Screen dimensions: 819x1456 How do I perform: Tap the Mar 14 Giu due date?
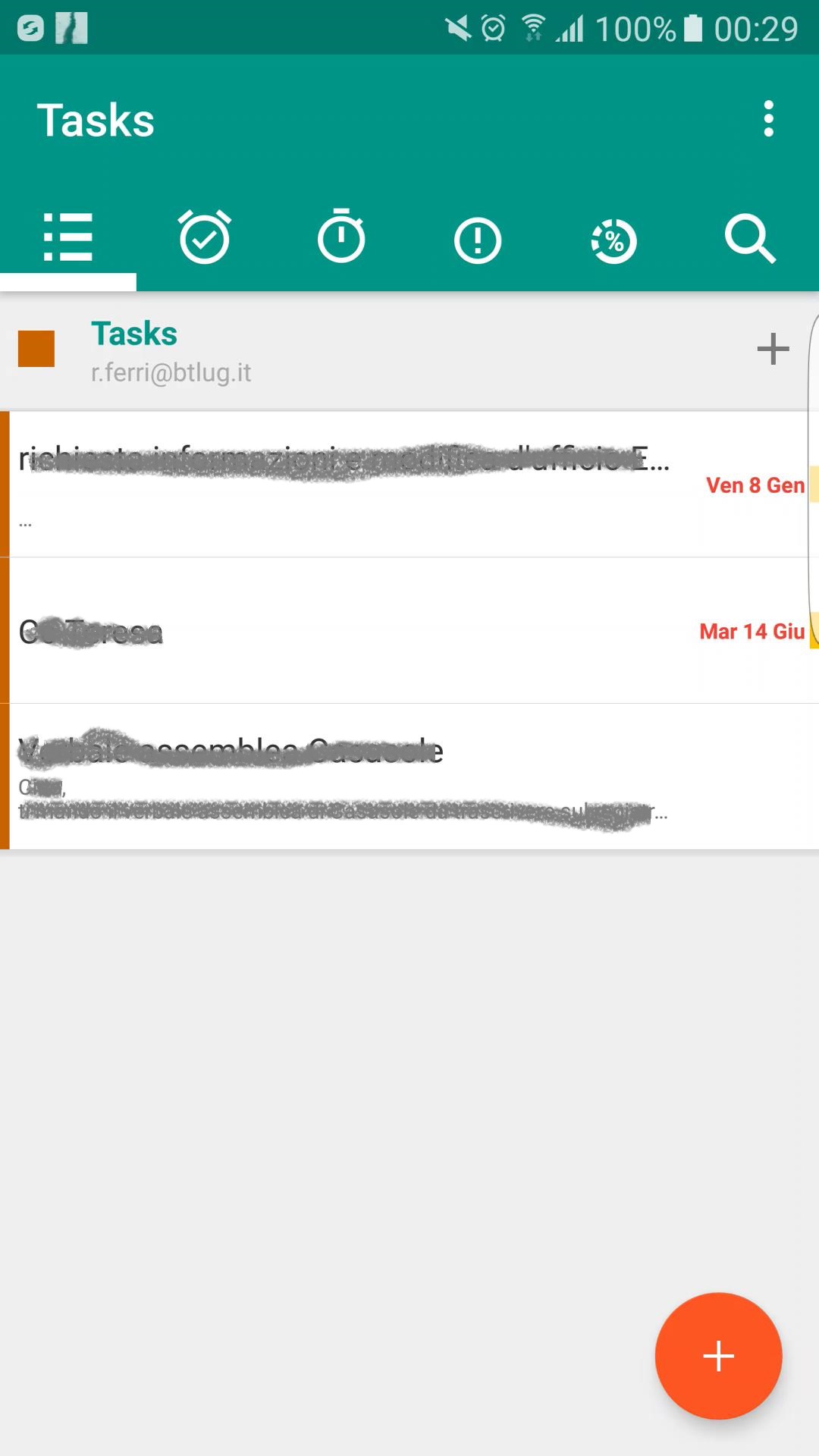(752, 632)
